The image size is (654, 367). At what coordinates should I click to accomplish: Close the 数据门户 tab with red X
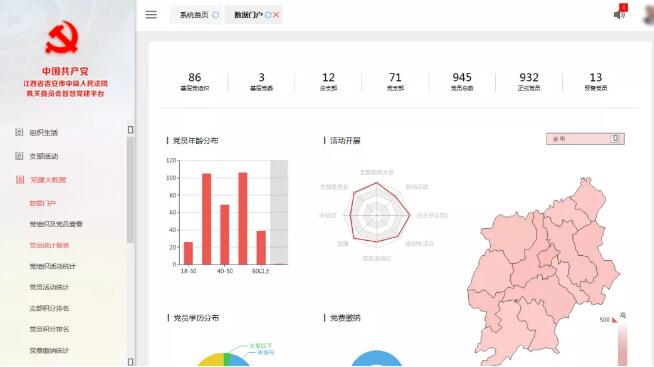[x=276, y=15]
